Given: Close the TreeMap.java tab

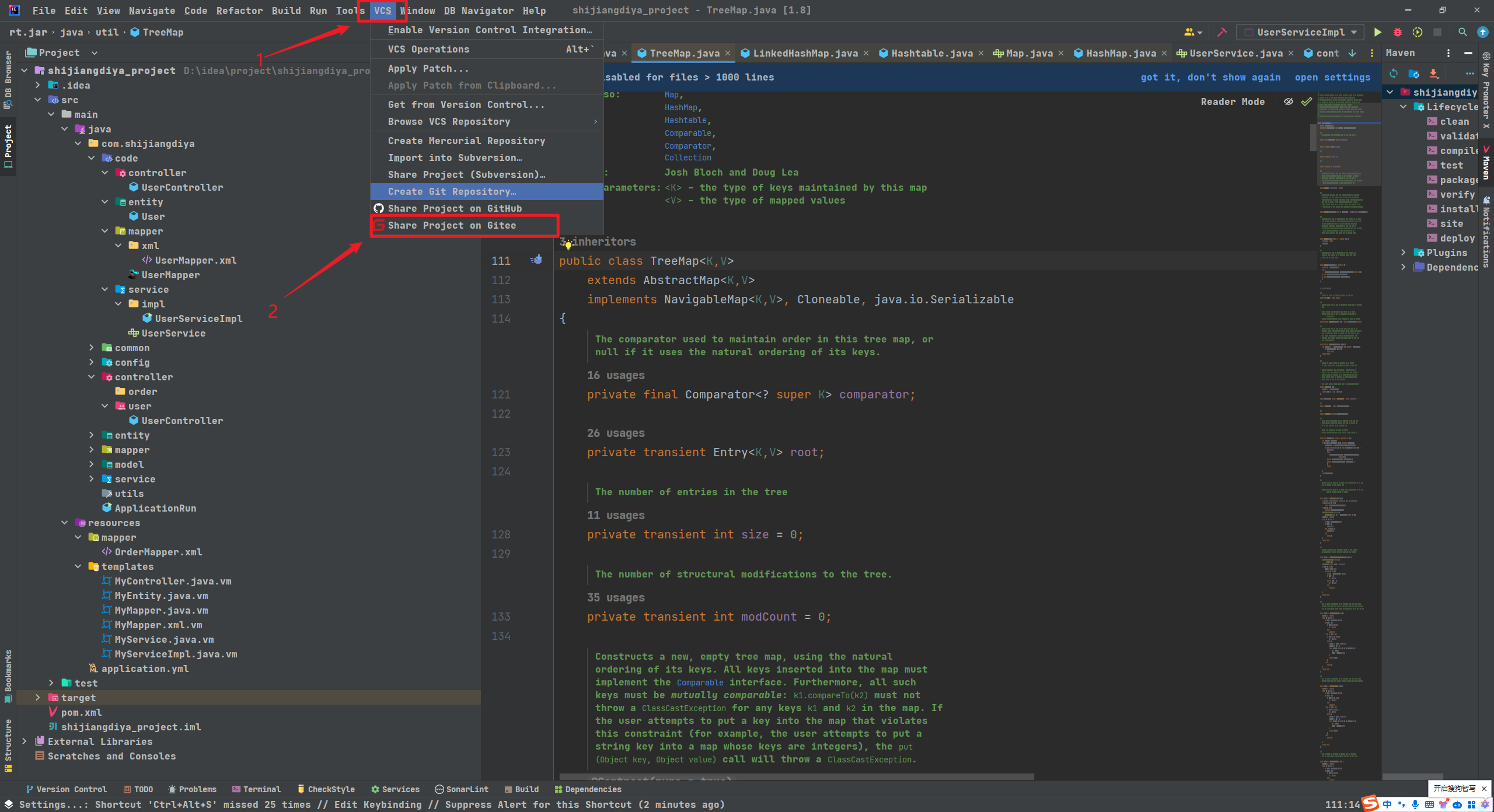Looking at the screenshot, I should (x=728, y=53).
